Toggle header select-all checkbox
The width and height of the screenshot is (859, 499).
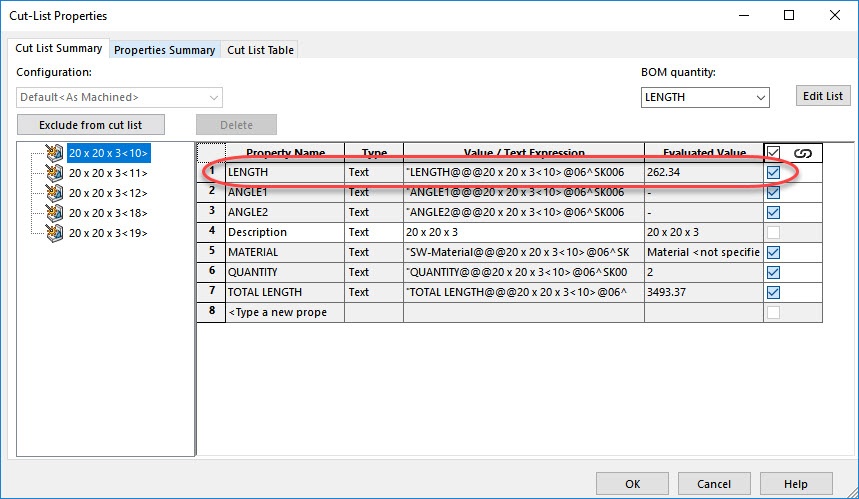coord(773,153)
